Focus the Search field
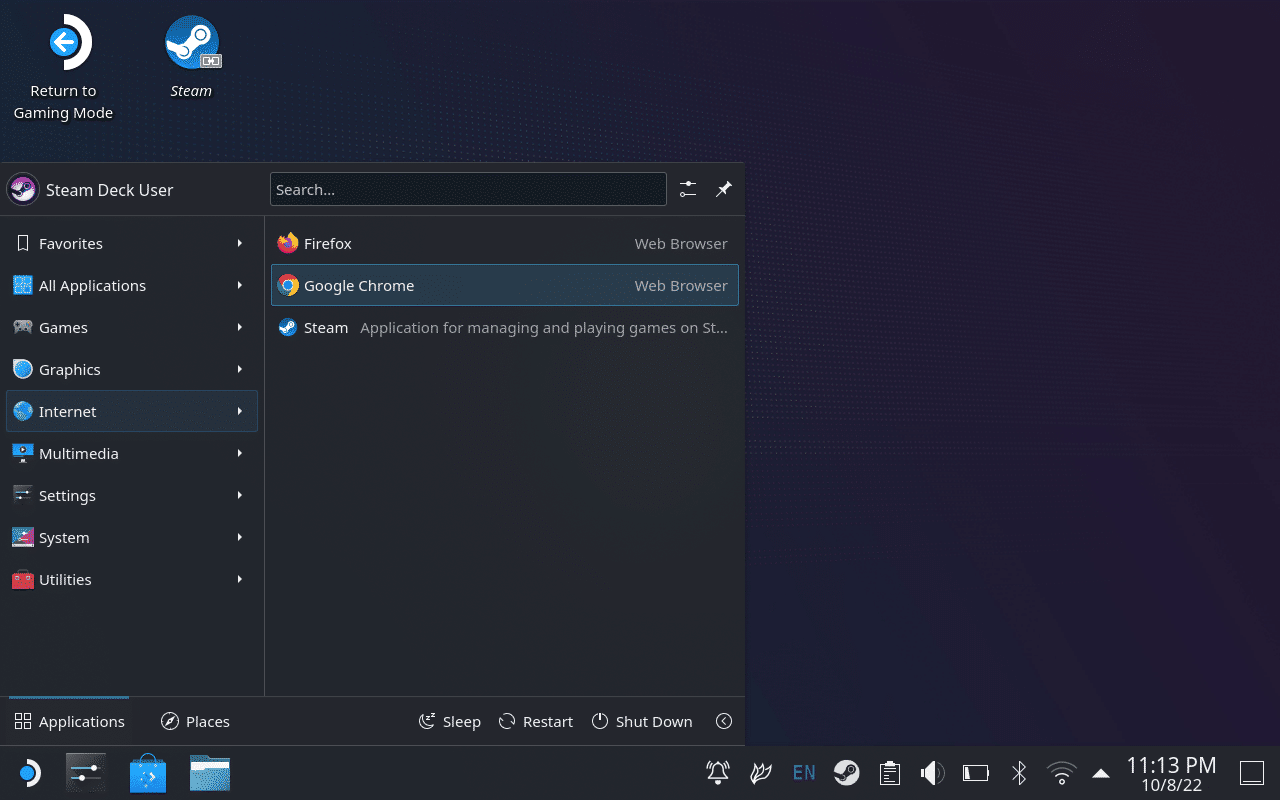Screen dimensions: 1280x800 point(468,189)
